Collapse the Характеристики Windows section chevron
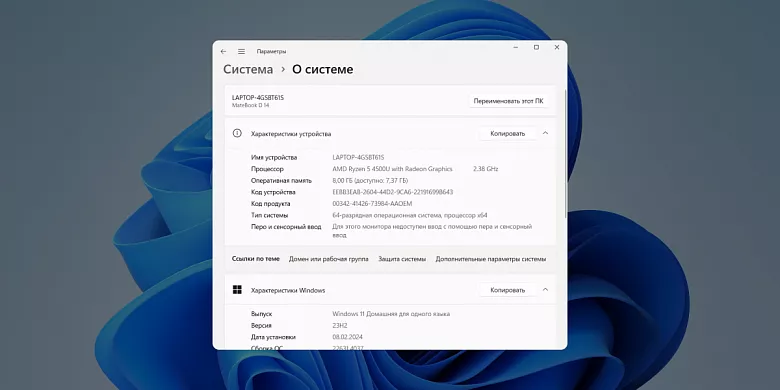 tap(545, 290)
